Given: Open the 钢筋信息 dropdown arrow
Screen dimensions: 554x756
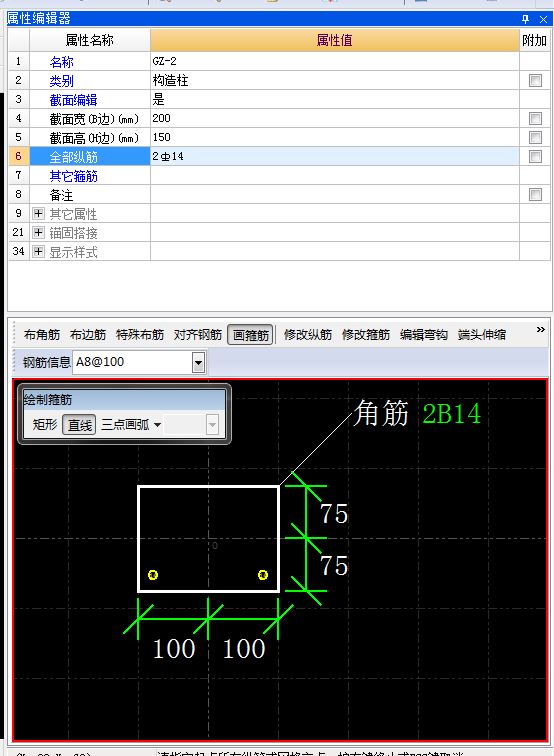Looking at the screenshot, I should 198,363.
